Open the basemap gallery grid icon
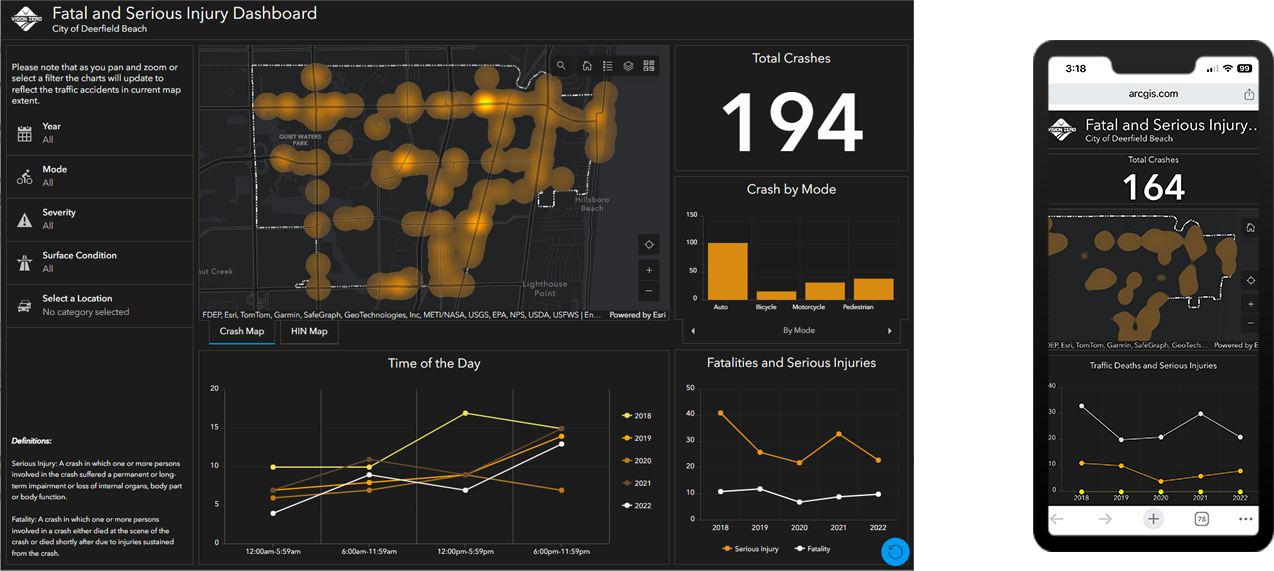This screenshot has height=571, width=1274. tap(649, 66)
